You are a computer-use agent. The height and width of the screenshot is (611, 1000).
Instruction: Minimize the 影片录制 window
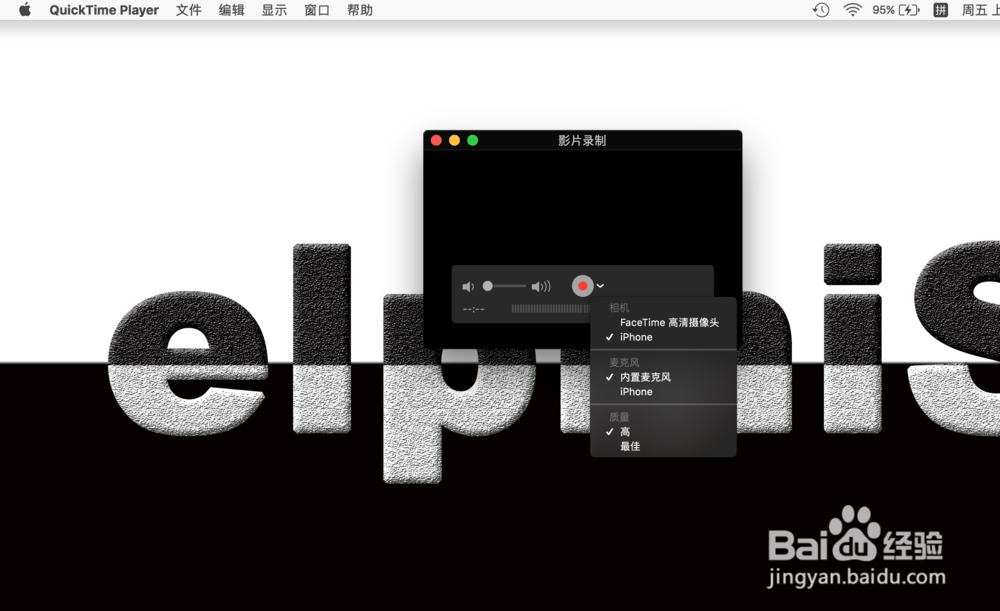coord(454,140)
